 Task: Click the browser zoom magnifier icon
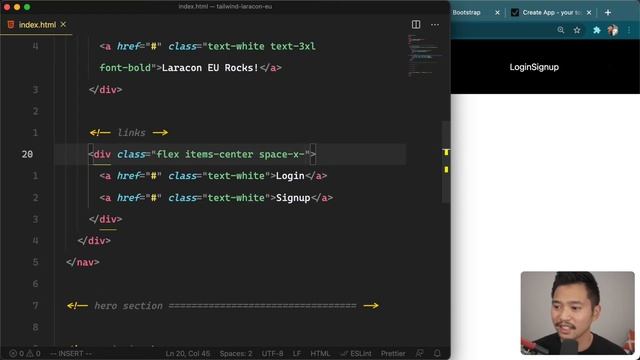[561, 30]
